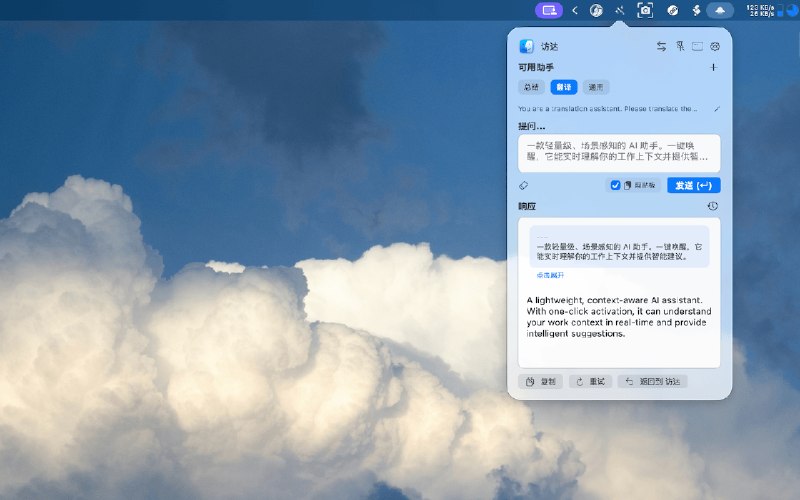Expand the quoted text via 点击展开 link
Screen dimensions: 800x500
coord(550,276)
